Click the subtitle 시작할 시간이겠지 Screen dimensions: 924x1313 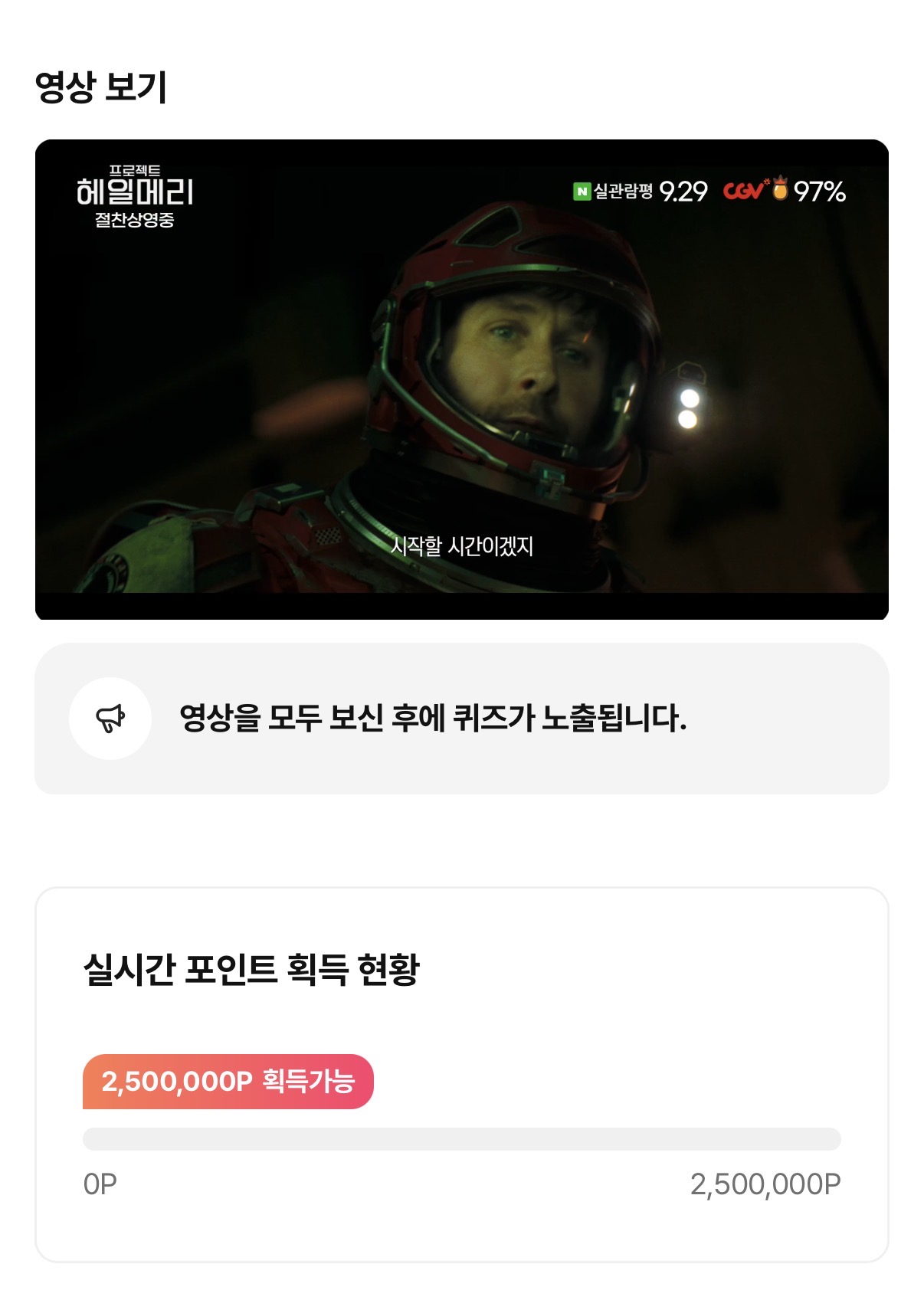[462, 546]
